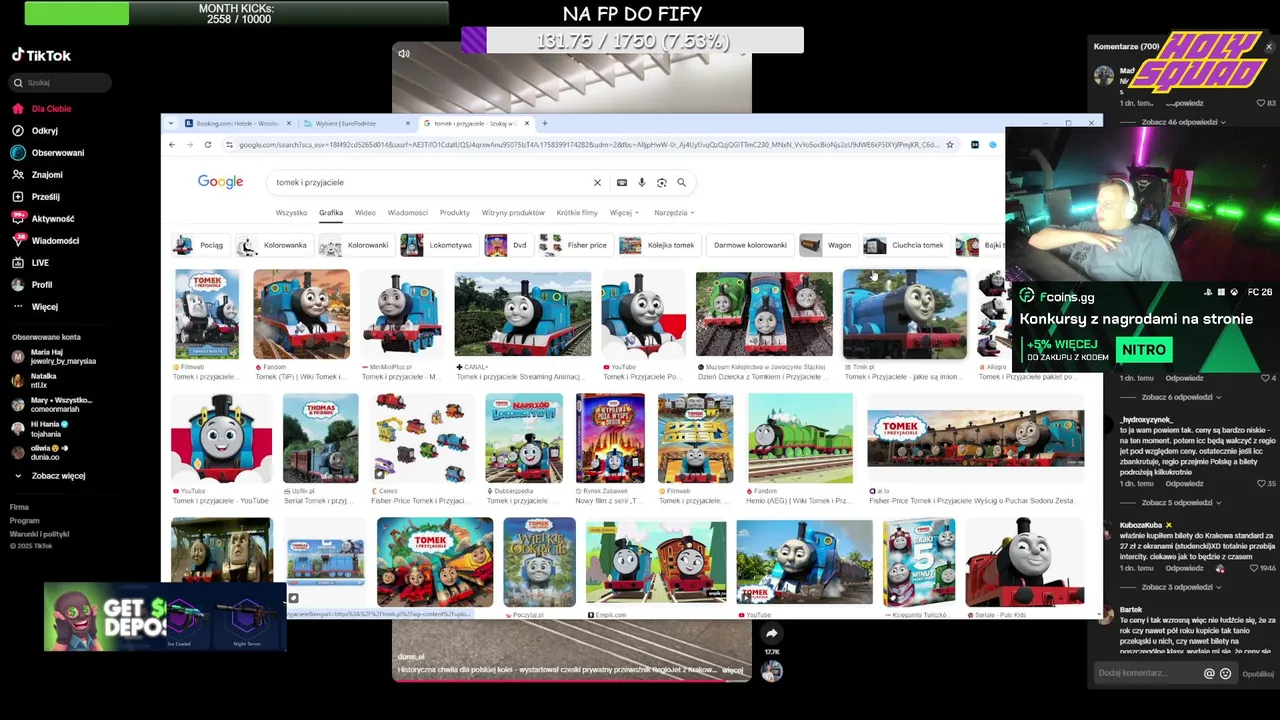This screenshot has width=1280, height=720.
Task: Select Wszystko search tab
Action: pos(291,213)
